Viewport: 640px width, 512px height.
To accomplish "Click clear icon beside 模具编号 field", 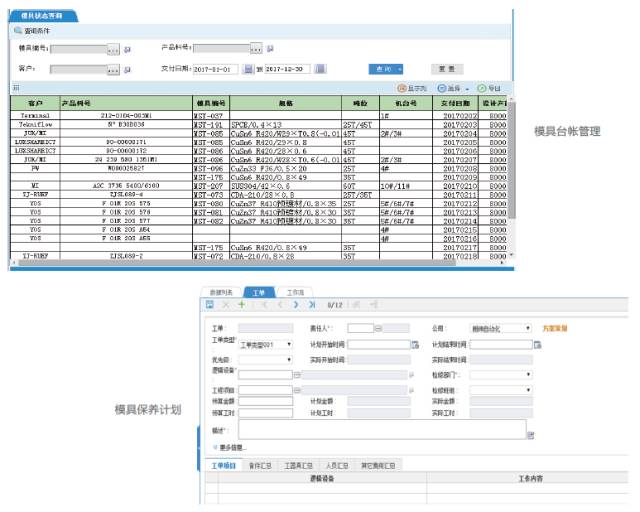I will click(127, 49).
